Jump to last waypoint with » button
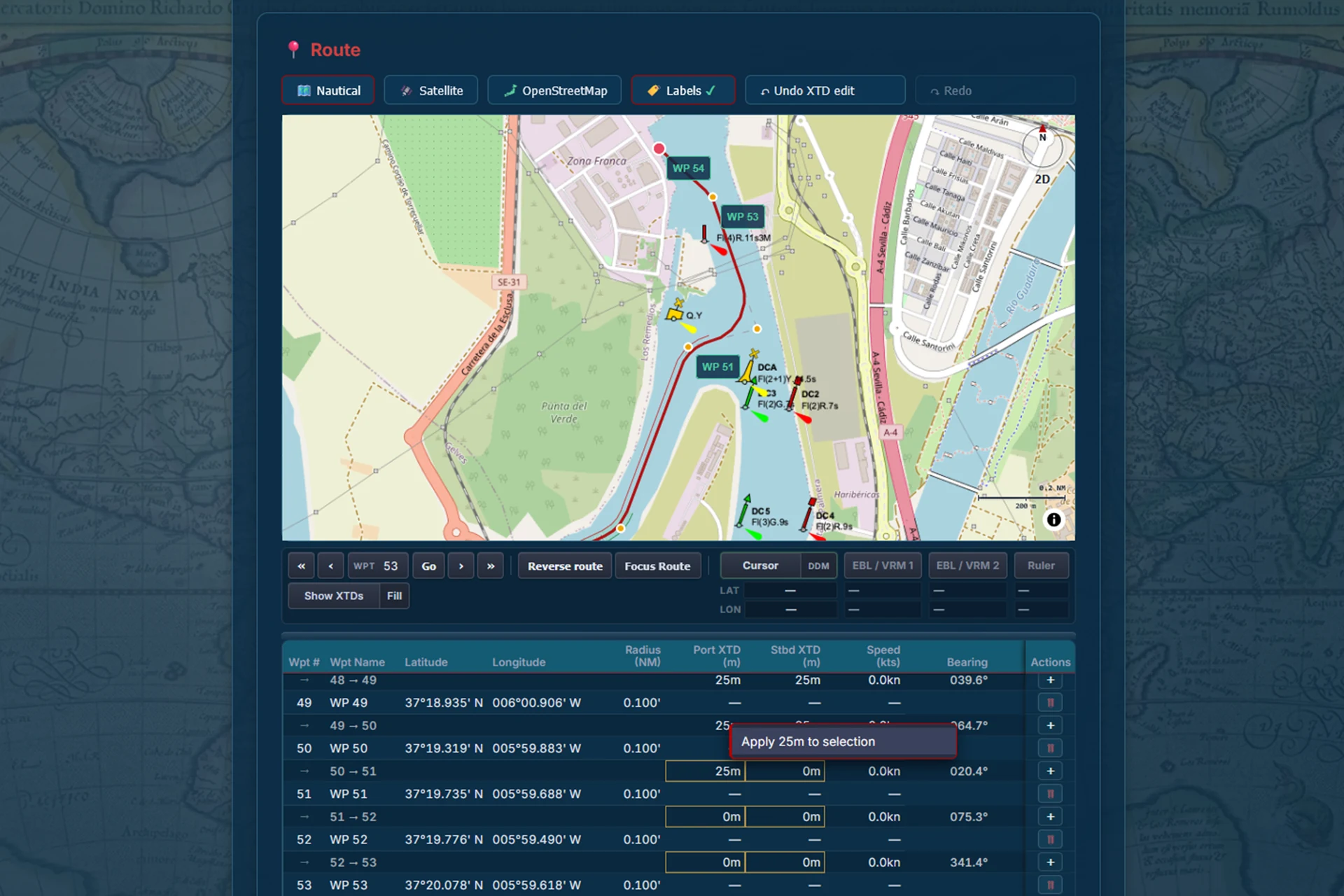Viewport: 1344px width, 896px height. (x=491, y=566)
